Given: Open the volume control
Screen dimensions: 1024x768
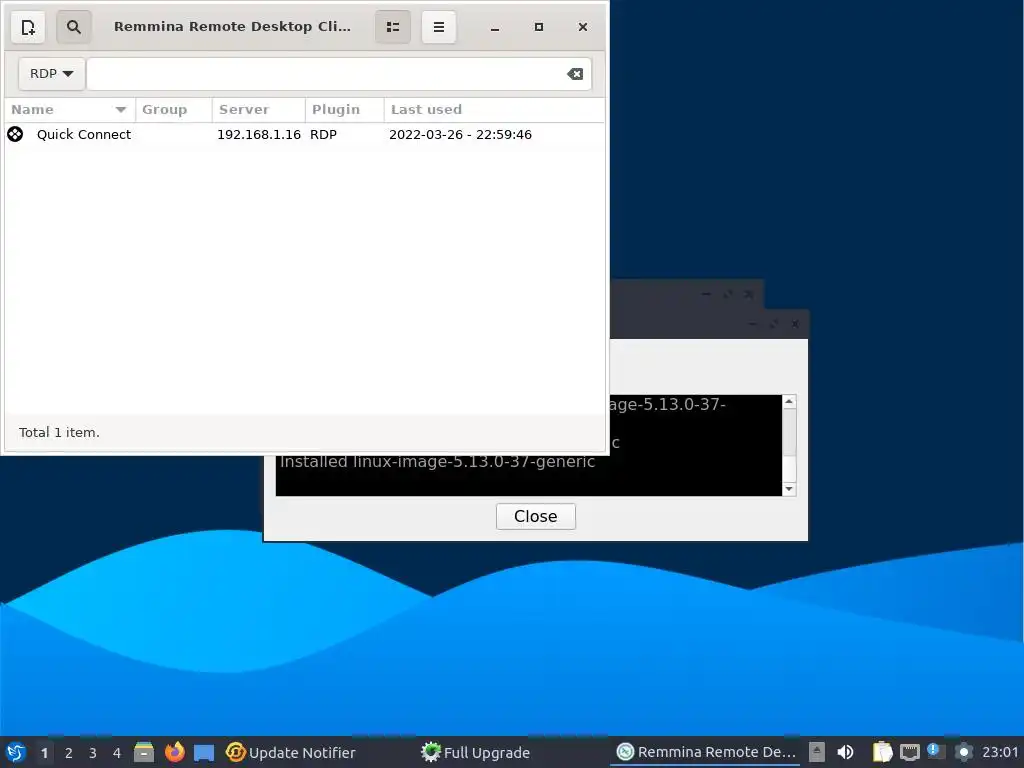Looking at the screenshot, I should (845, 752).
